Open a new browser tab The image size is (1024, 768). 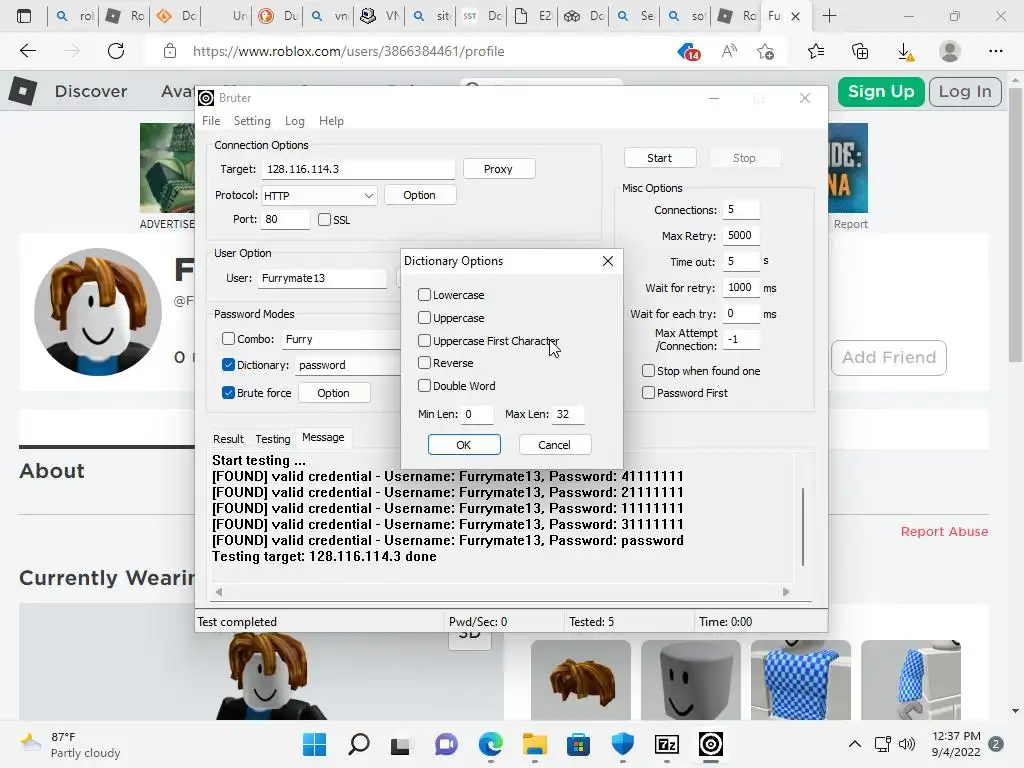pyautogui.click(x=829, y=16)
